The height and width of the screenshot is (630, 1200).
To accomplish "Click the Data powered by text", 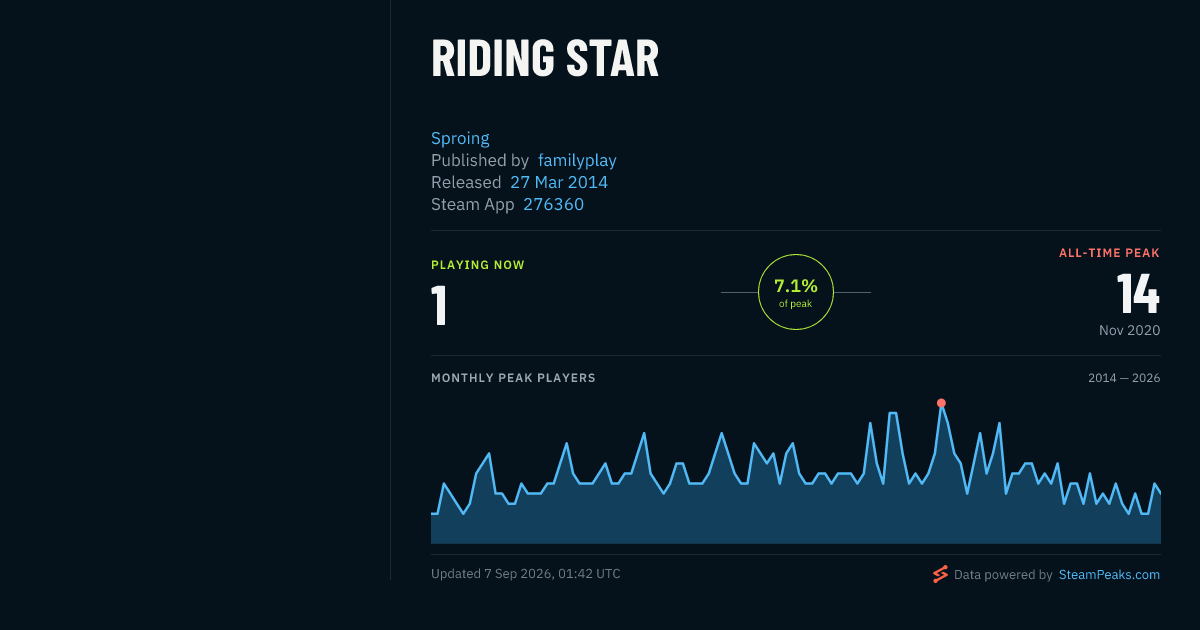I will (x=1003, y=575).
